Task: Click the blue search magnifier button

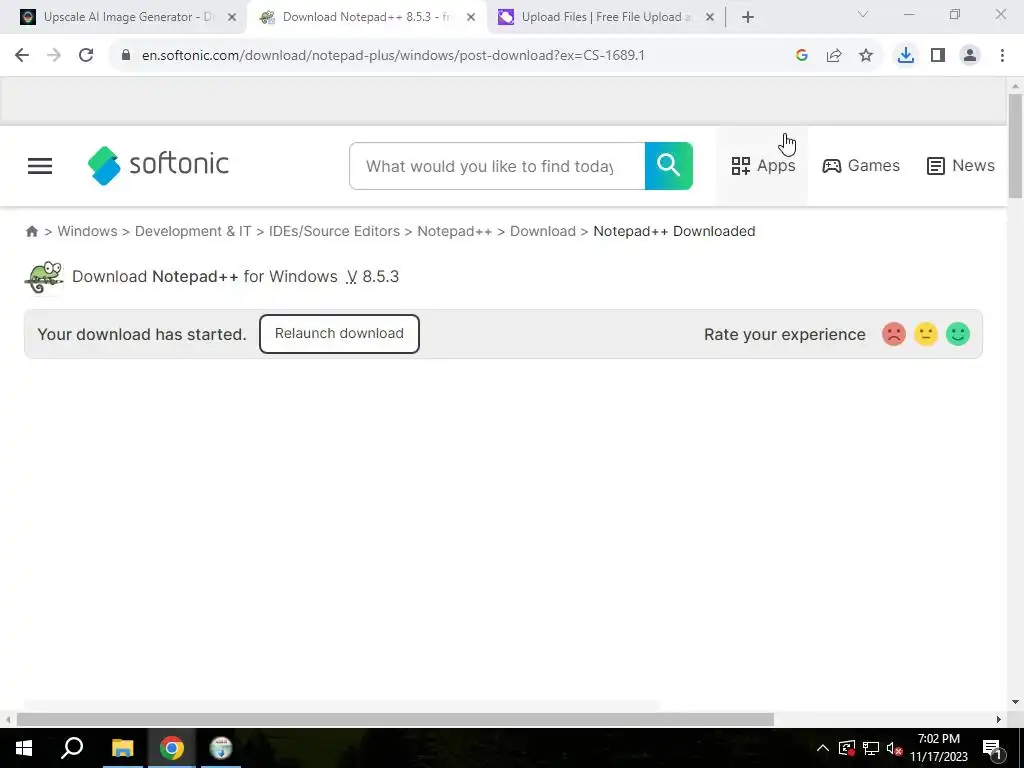Action: (669, 166)
